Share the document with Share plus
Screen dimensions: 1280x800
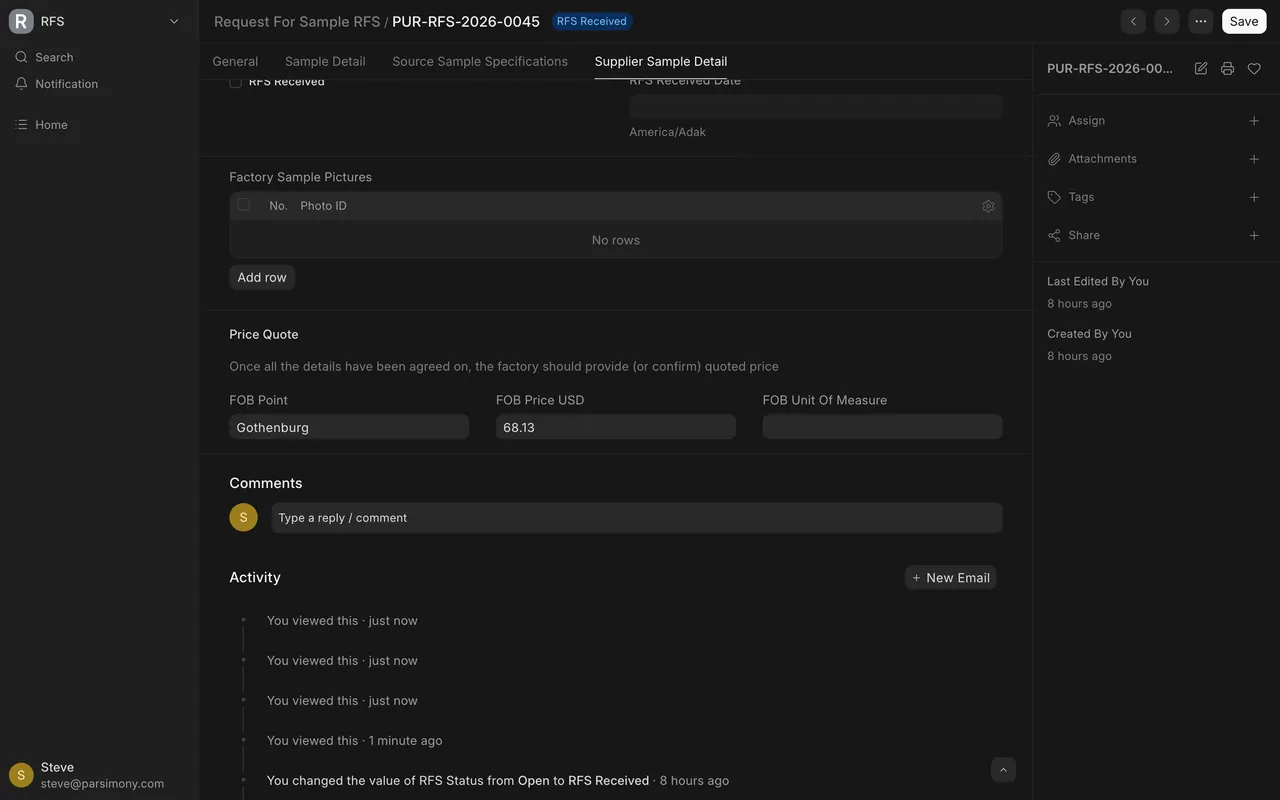[x=1254, y=235]
